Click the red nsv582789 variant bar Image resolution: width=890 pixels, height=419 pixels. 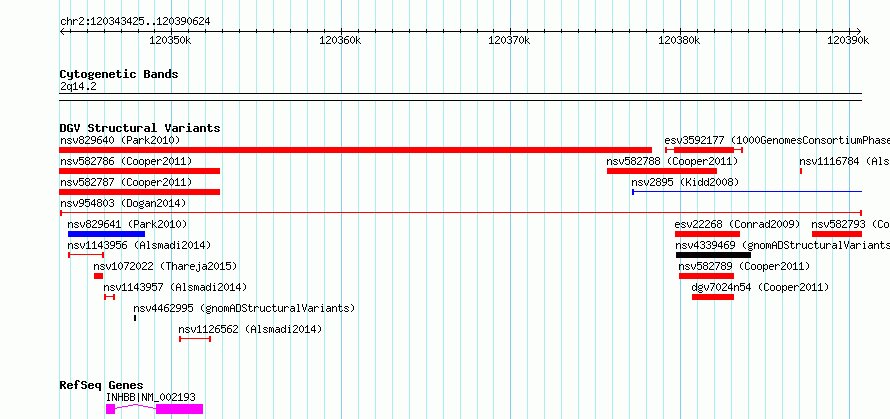tap(707, 276)
